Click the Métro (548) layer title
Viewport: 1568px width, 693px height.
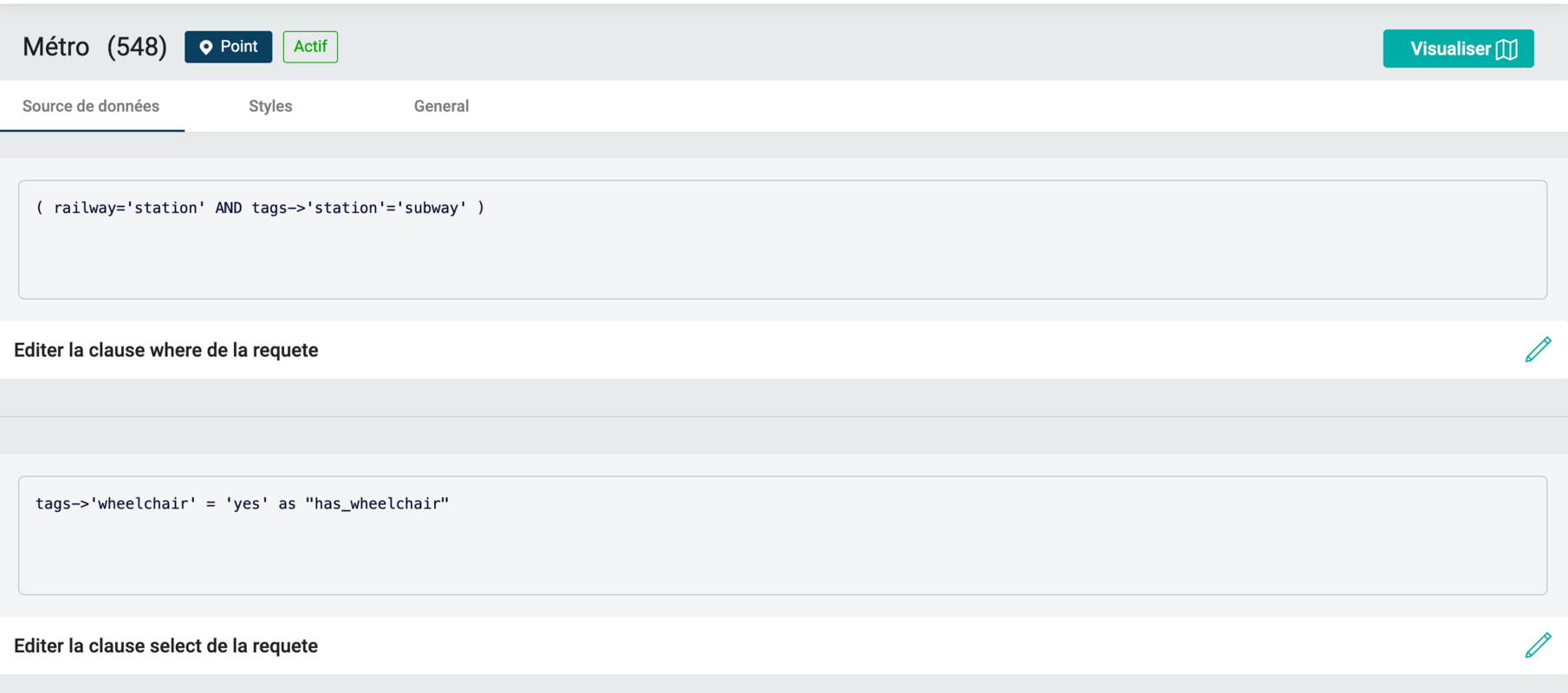click(94, 47)
